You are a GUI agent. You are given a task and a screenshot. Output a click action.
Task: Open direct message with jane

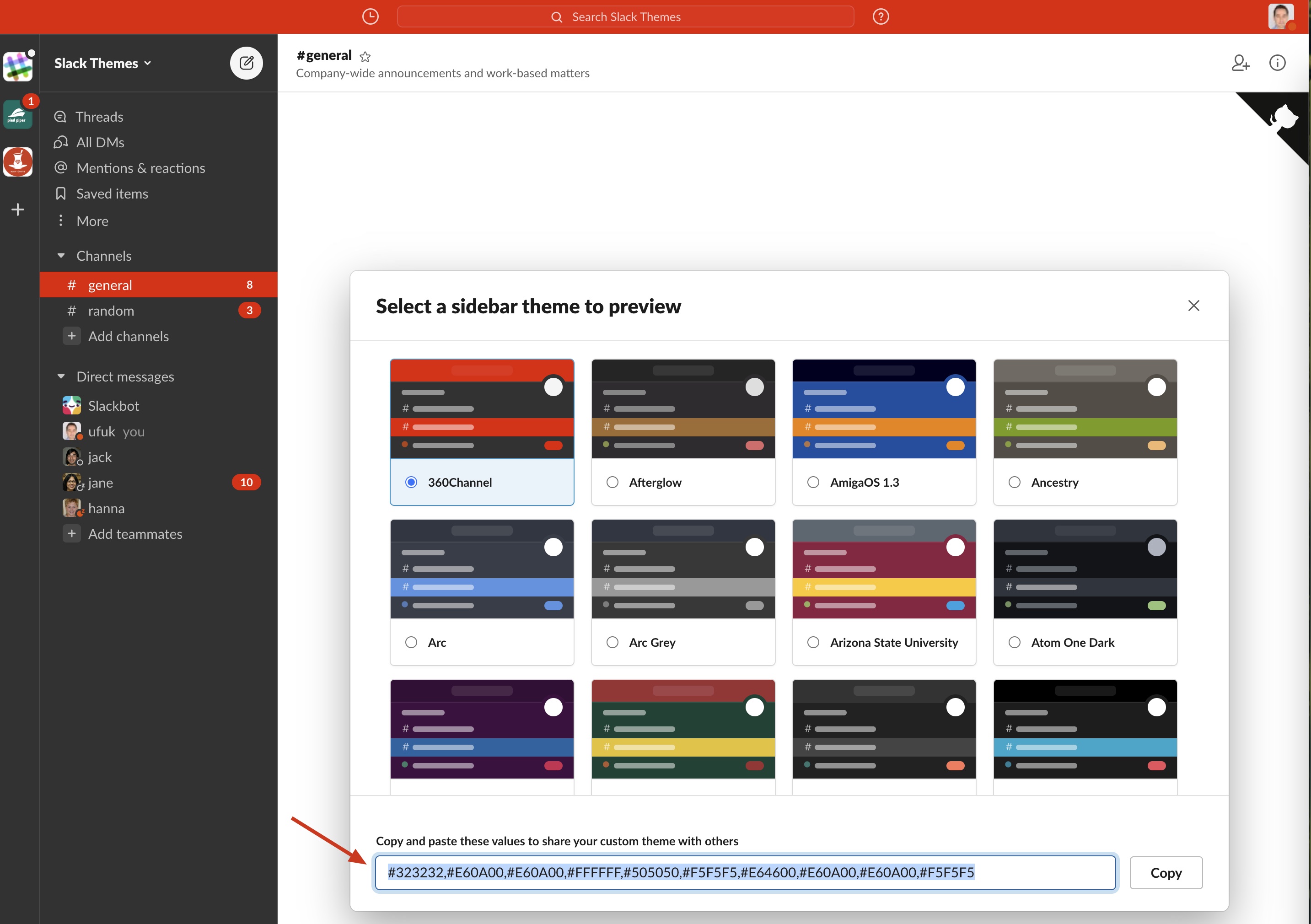click(x=158, y=482)
